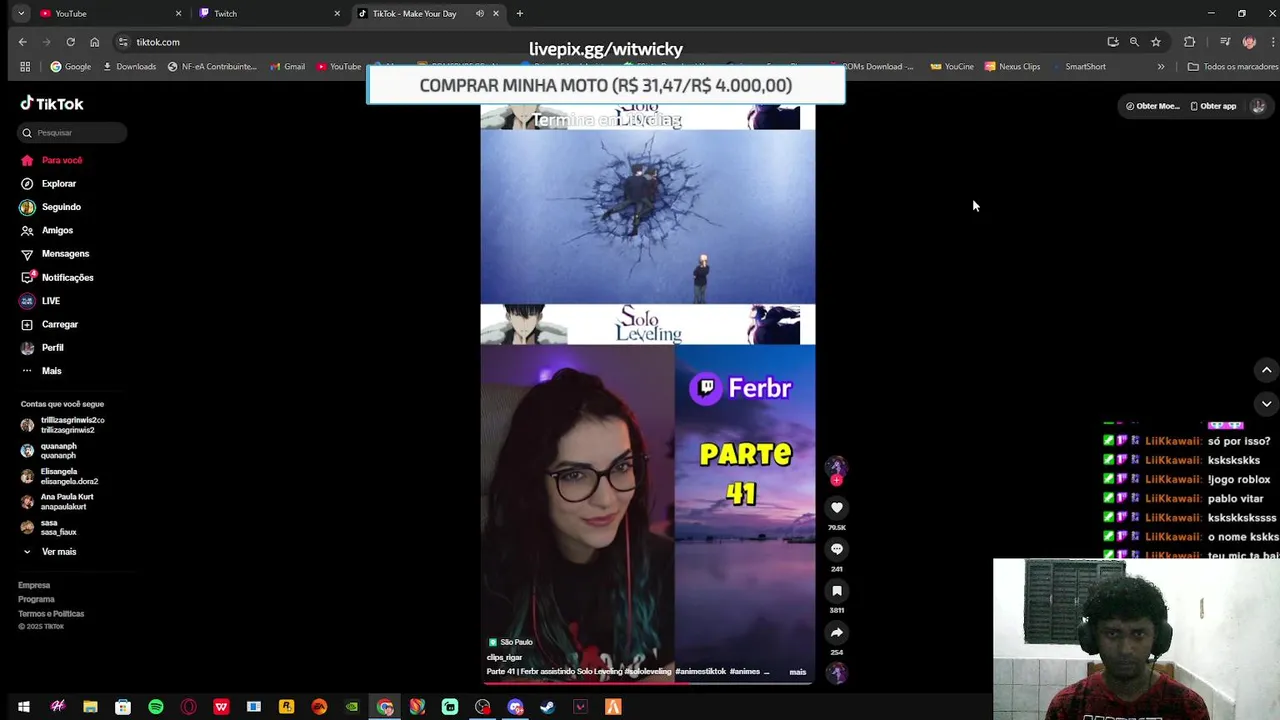Open the SmartShort bookmark
1280x720 pixels.
(x=1079, y=67)
